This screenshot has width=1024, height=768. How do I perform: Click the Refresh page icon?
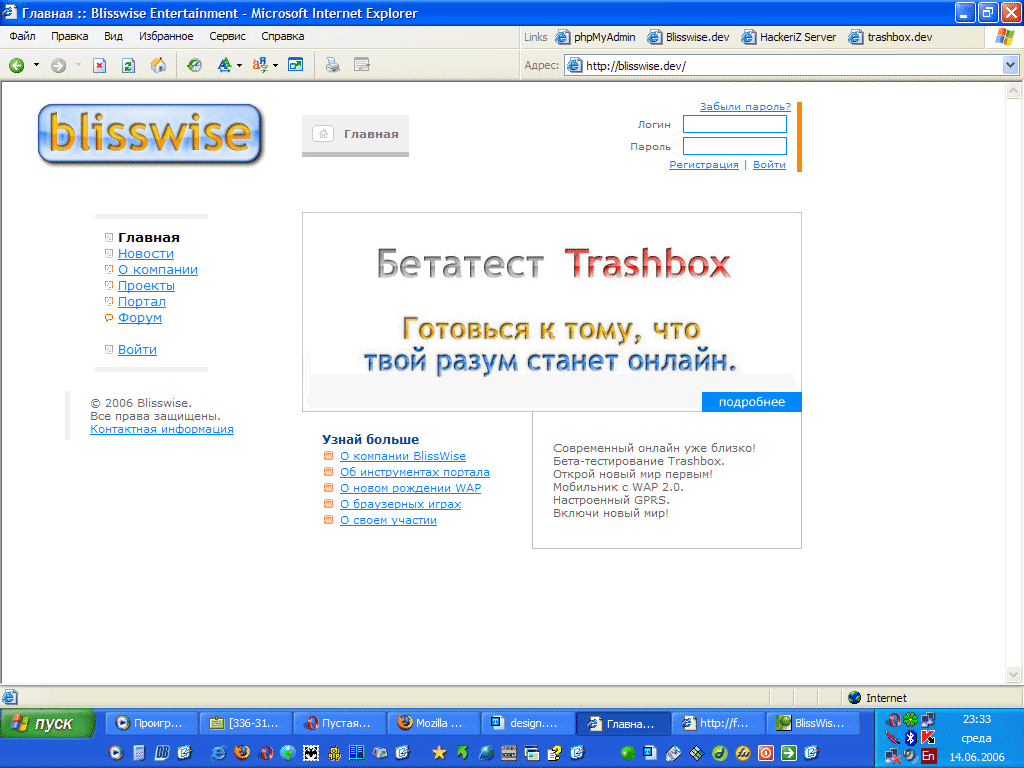(x=129, y=65)
